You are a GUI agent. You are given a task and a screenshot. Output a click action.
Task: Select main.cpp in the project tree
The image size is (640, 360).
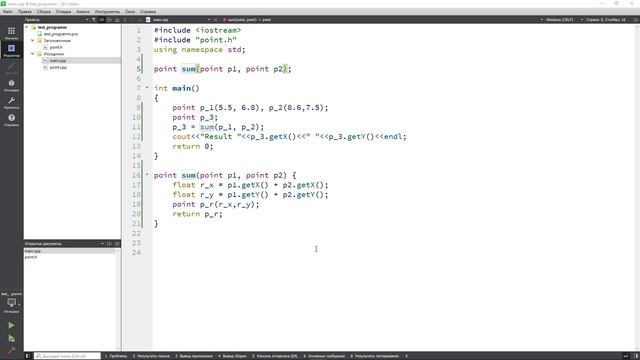[x=58, y=60]
